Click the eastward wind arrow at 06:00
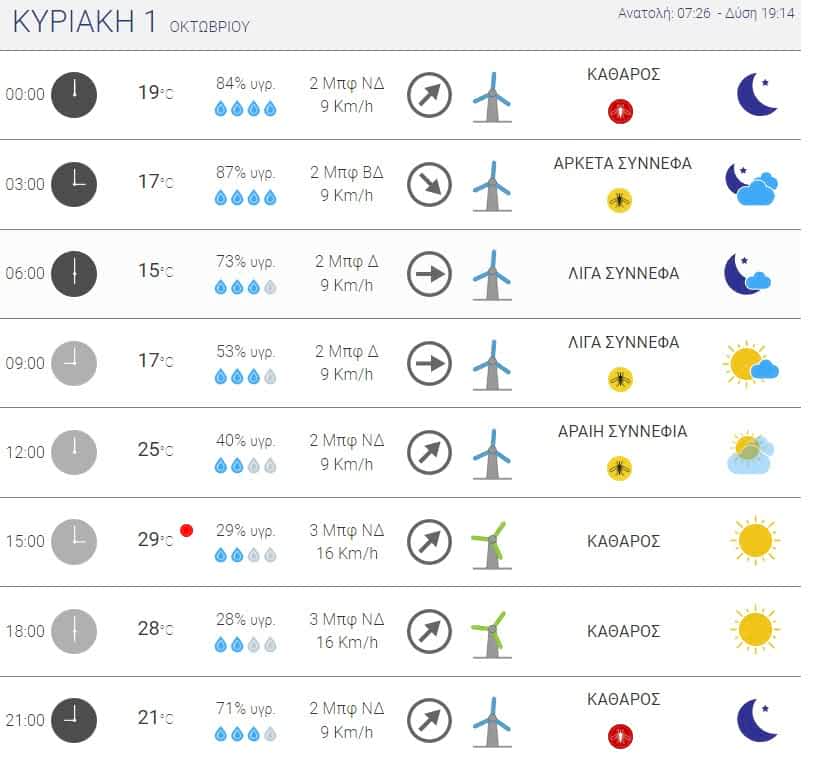813x762 pixels. (429, 274)
